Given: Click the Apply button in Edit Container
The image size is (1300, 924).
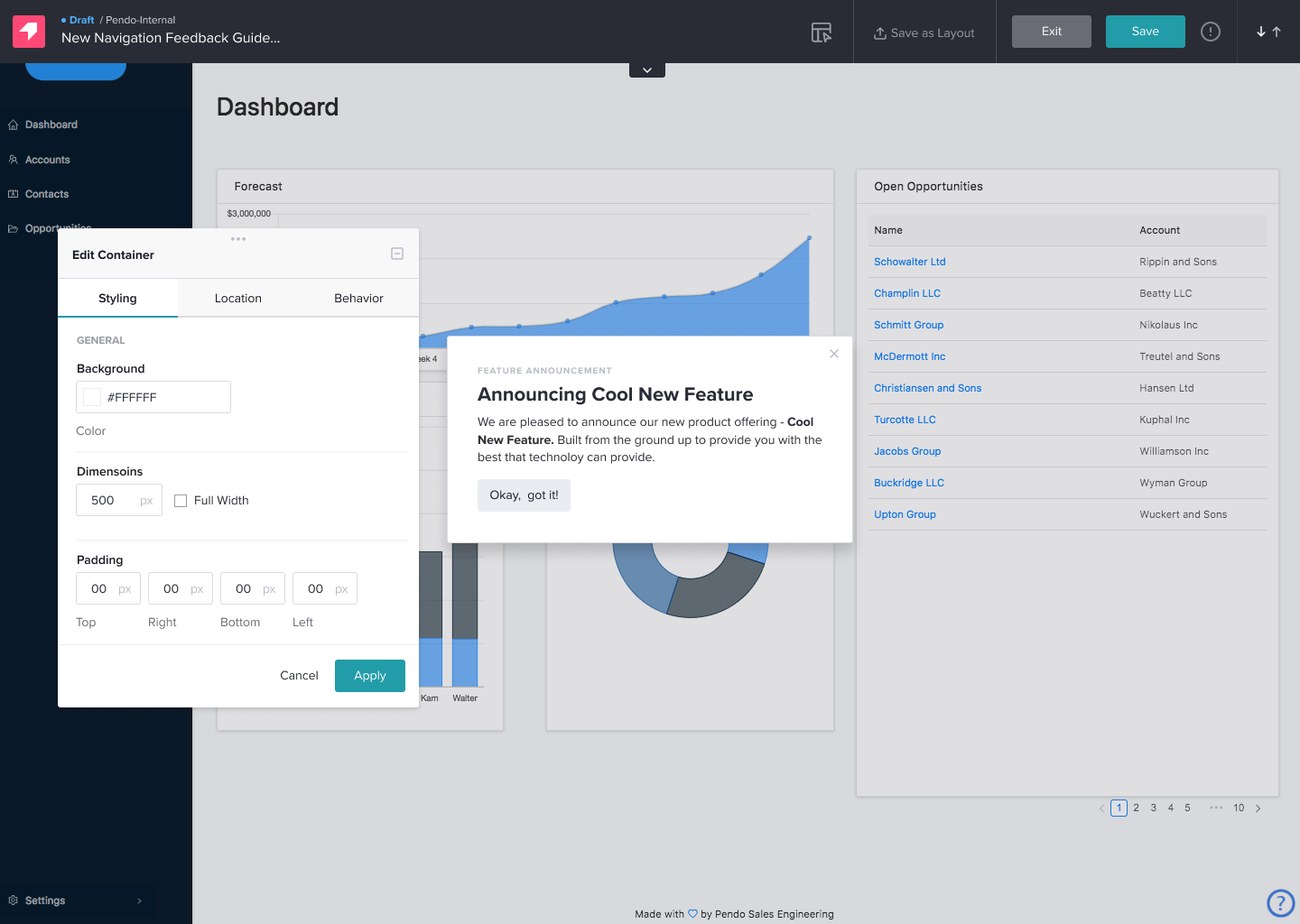Looking at the screenshot, I should click(x=369, y=675).
